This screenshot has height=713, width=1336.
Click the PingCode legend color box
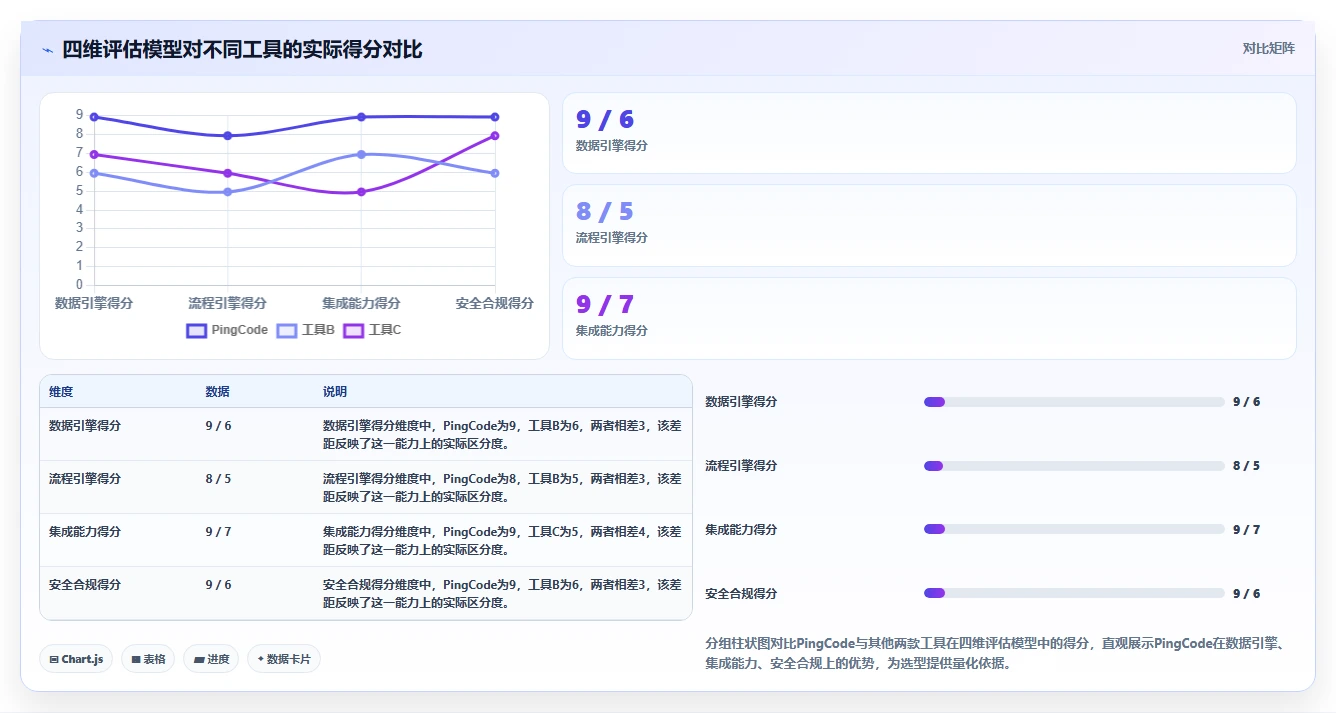196,330
